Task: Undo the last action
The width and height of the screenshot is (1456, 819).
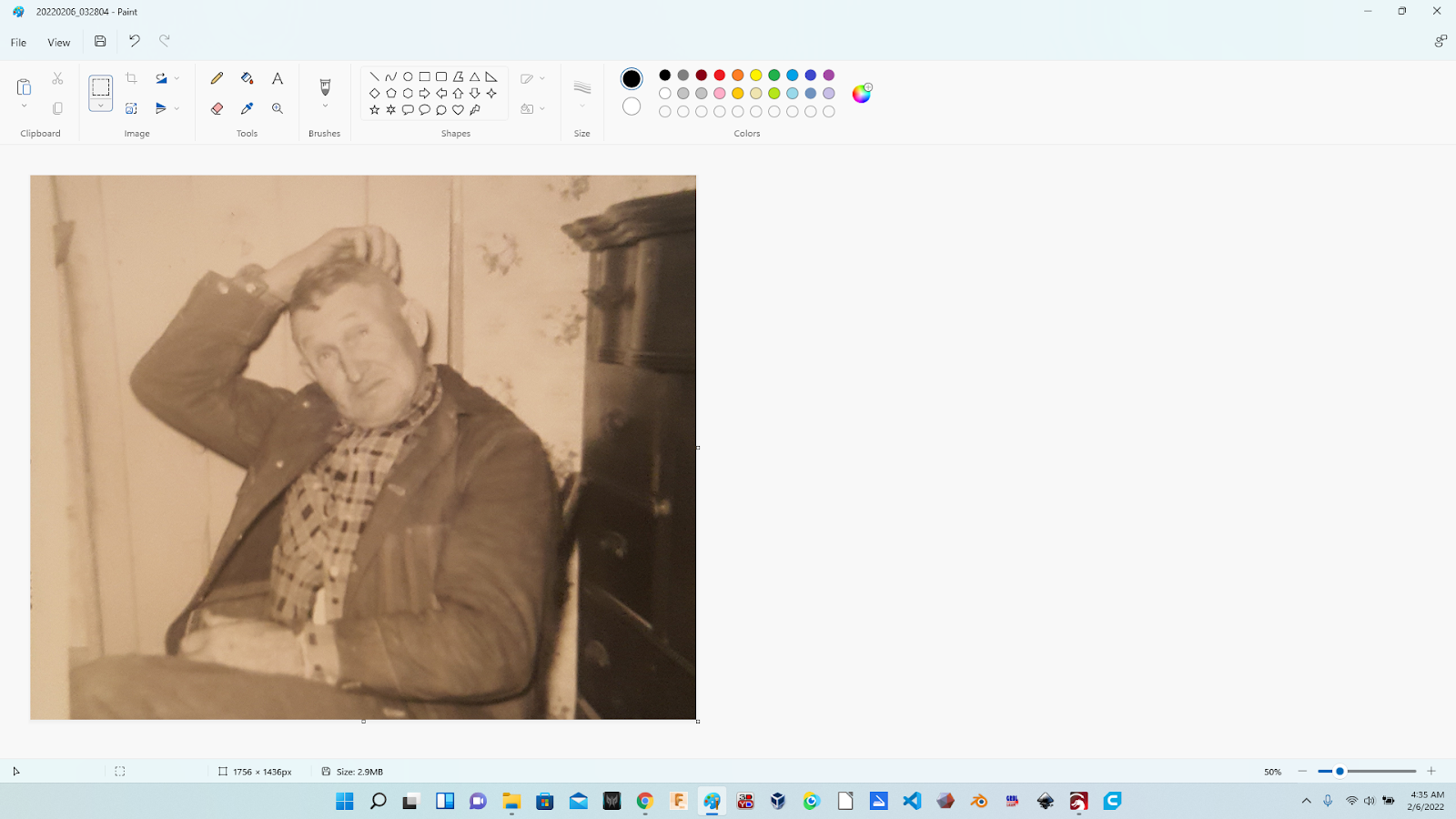Action: [134, 41]
